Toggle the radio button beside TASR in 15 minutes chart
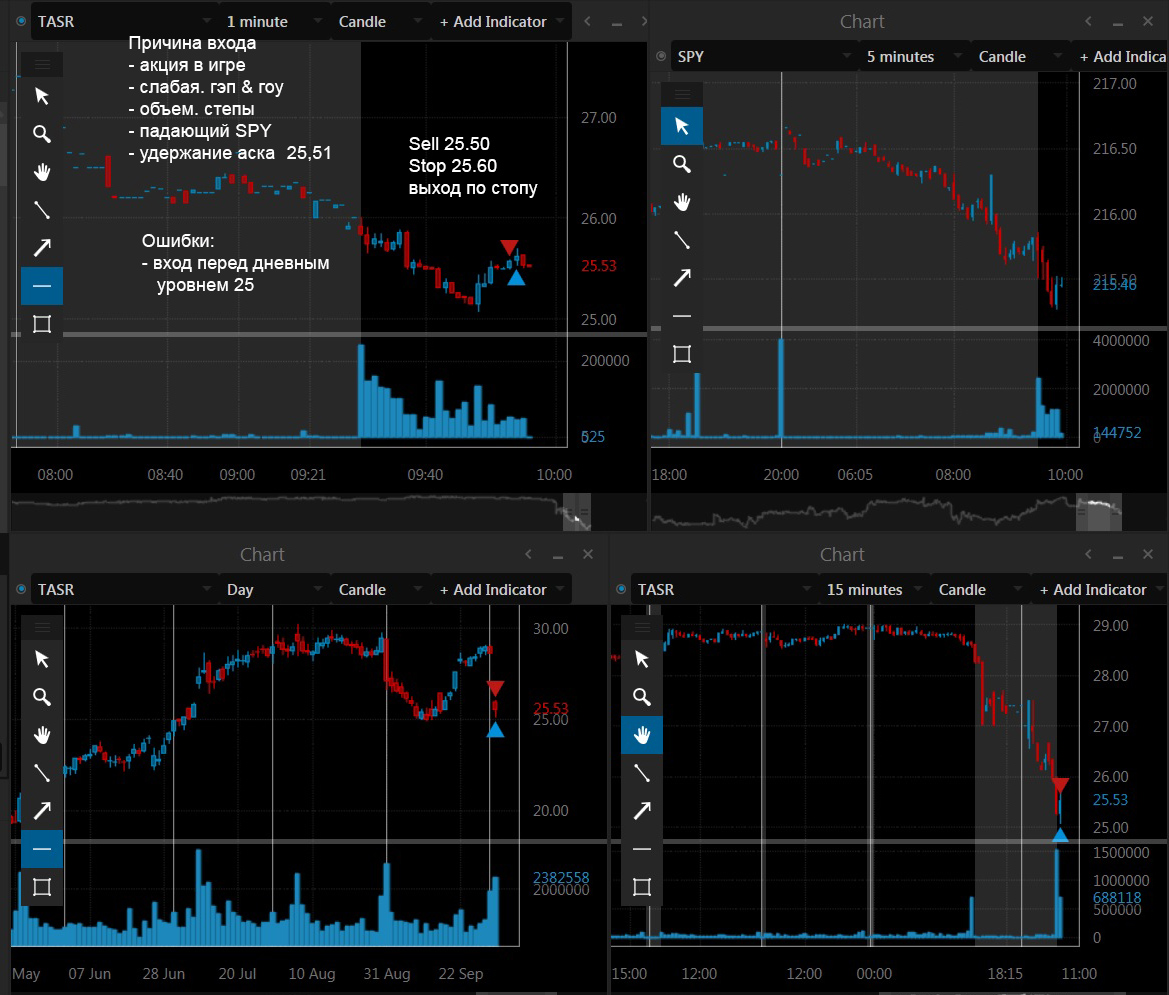This screenshot has width=1169, height=995. click(x=621, y=590)
